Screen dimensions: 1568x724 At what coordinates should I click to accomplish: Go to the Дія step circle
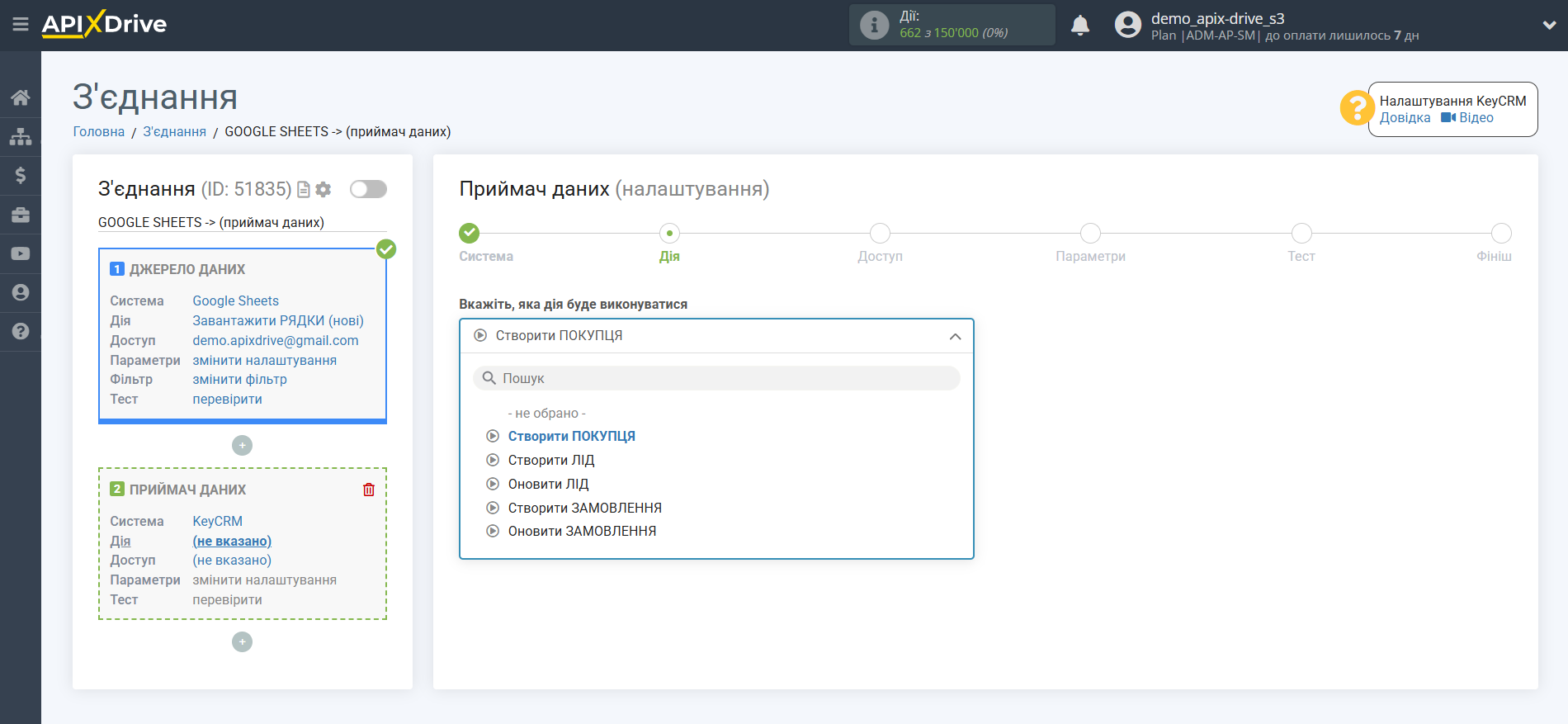pyautogui.click(x=669, y=233)
